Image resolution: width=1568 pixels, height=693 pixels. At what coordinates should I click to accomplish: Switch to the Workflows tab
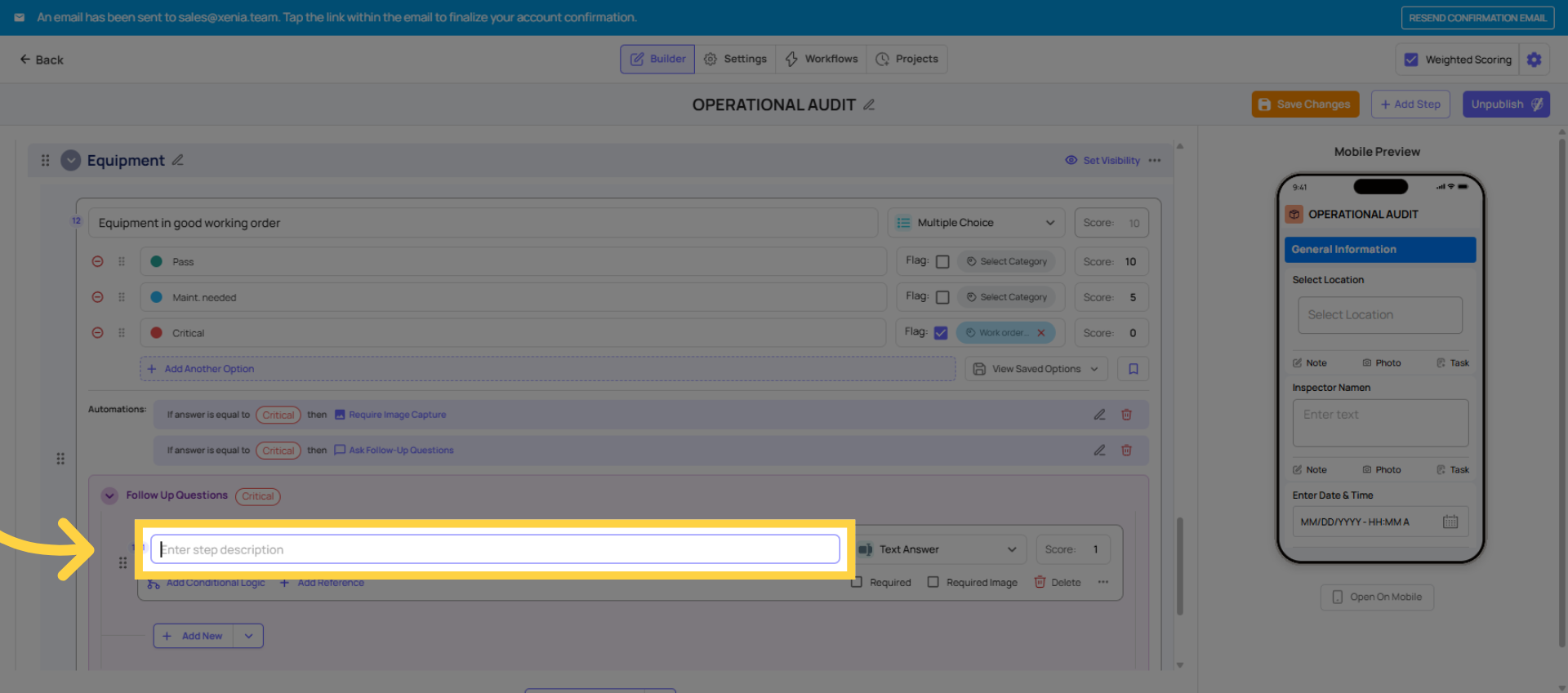[x=821, y=59]
